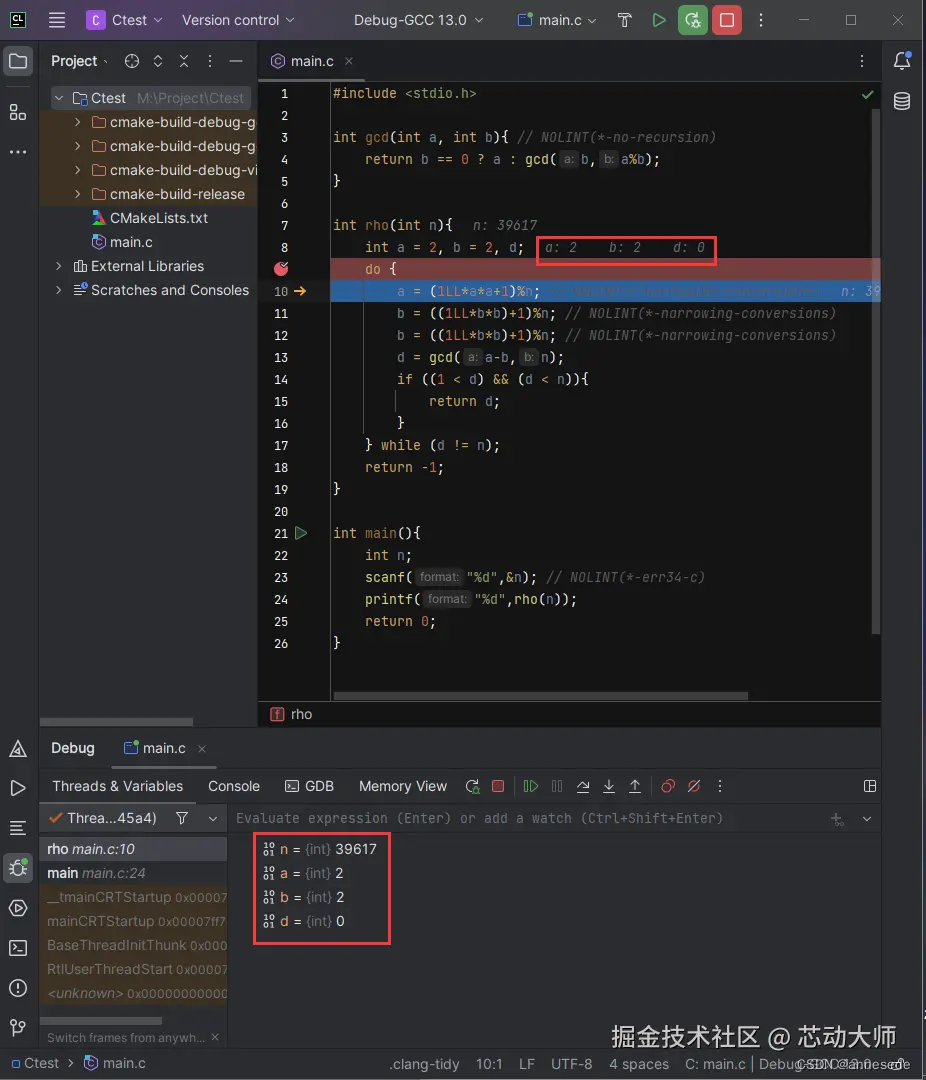Click Resume Program in debug toolbar

[x=531, y=786]
